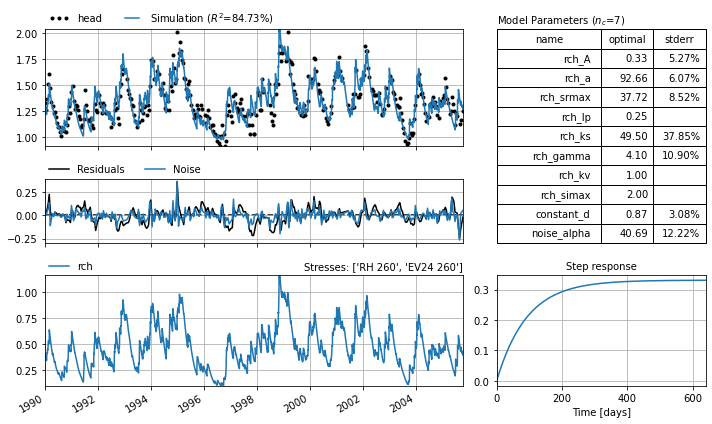
Task: Click the 400 tick on step response axis
Action: (628, 398)
